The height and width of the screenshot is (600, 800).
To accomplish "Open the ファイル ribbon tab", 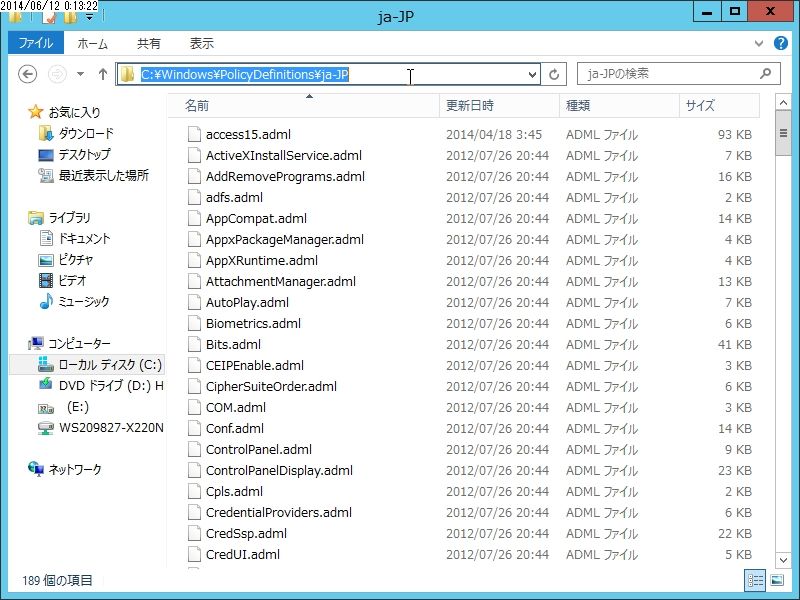I will (x=36, y=43).
